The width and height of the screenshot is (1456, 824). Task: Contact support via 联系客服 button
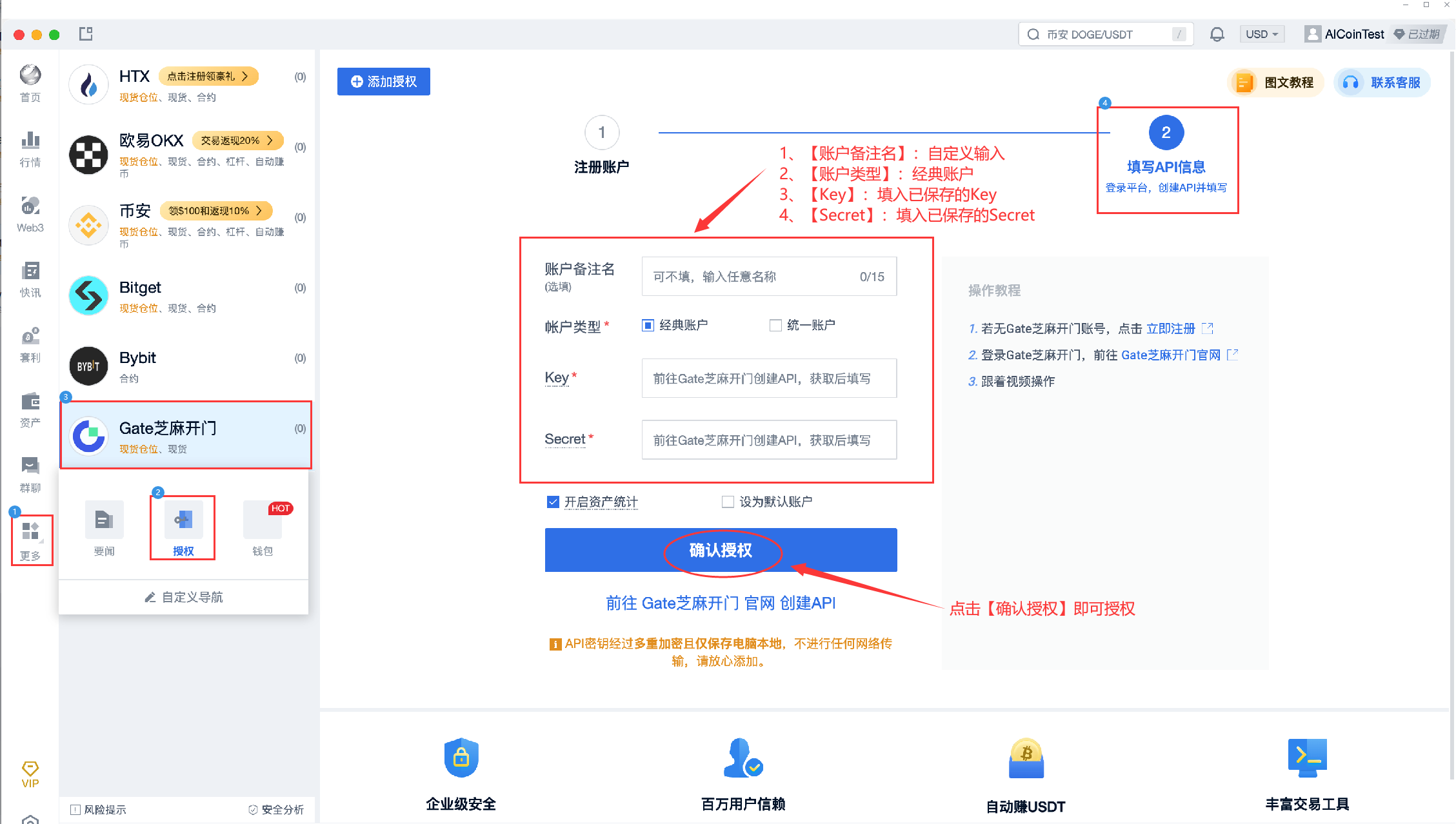(1382, 83)
